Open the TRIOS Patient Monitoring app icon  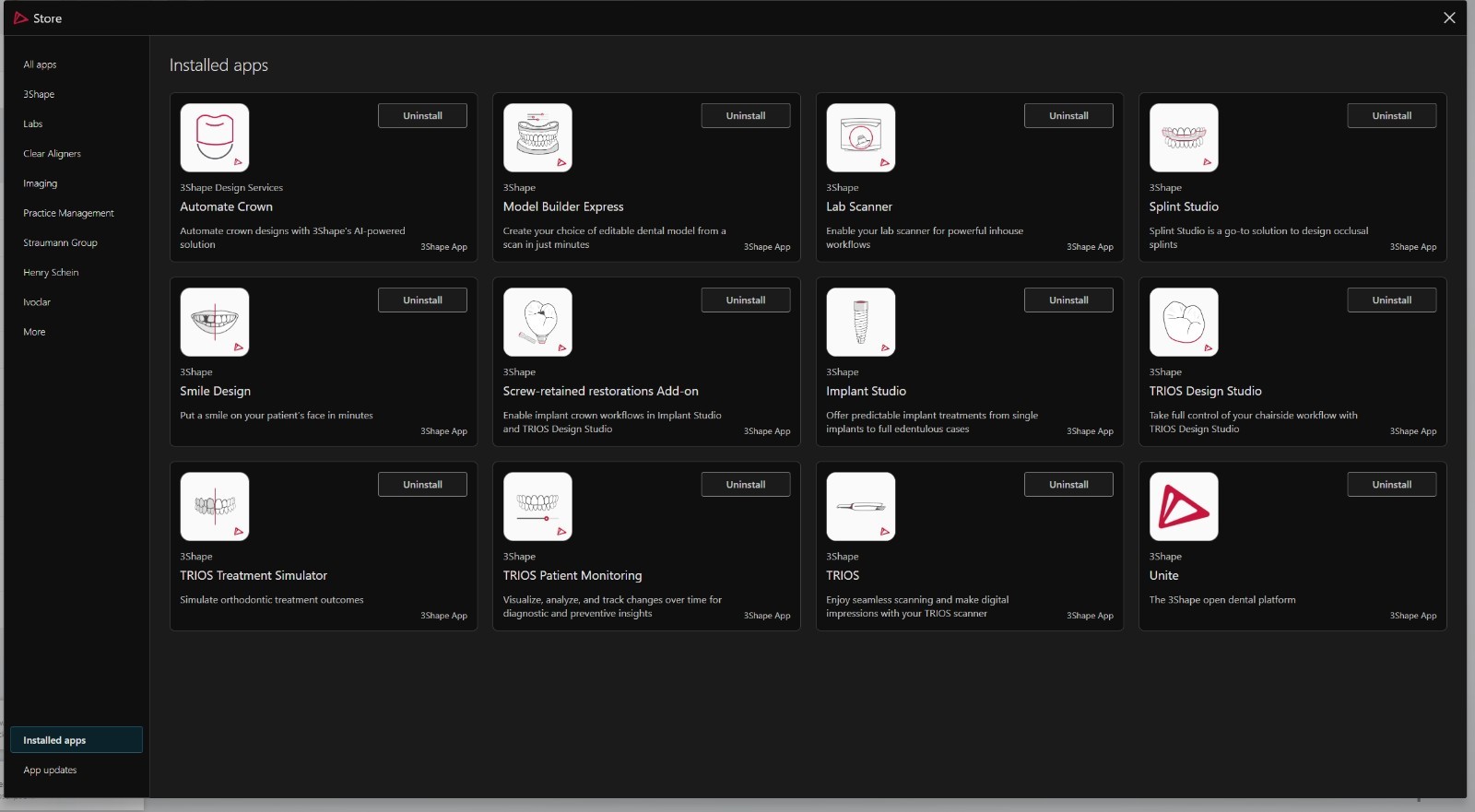[537, 506]
